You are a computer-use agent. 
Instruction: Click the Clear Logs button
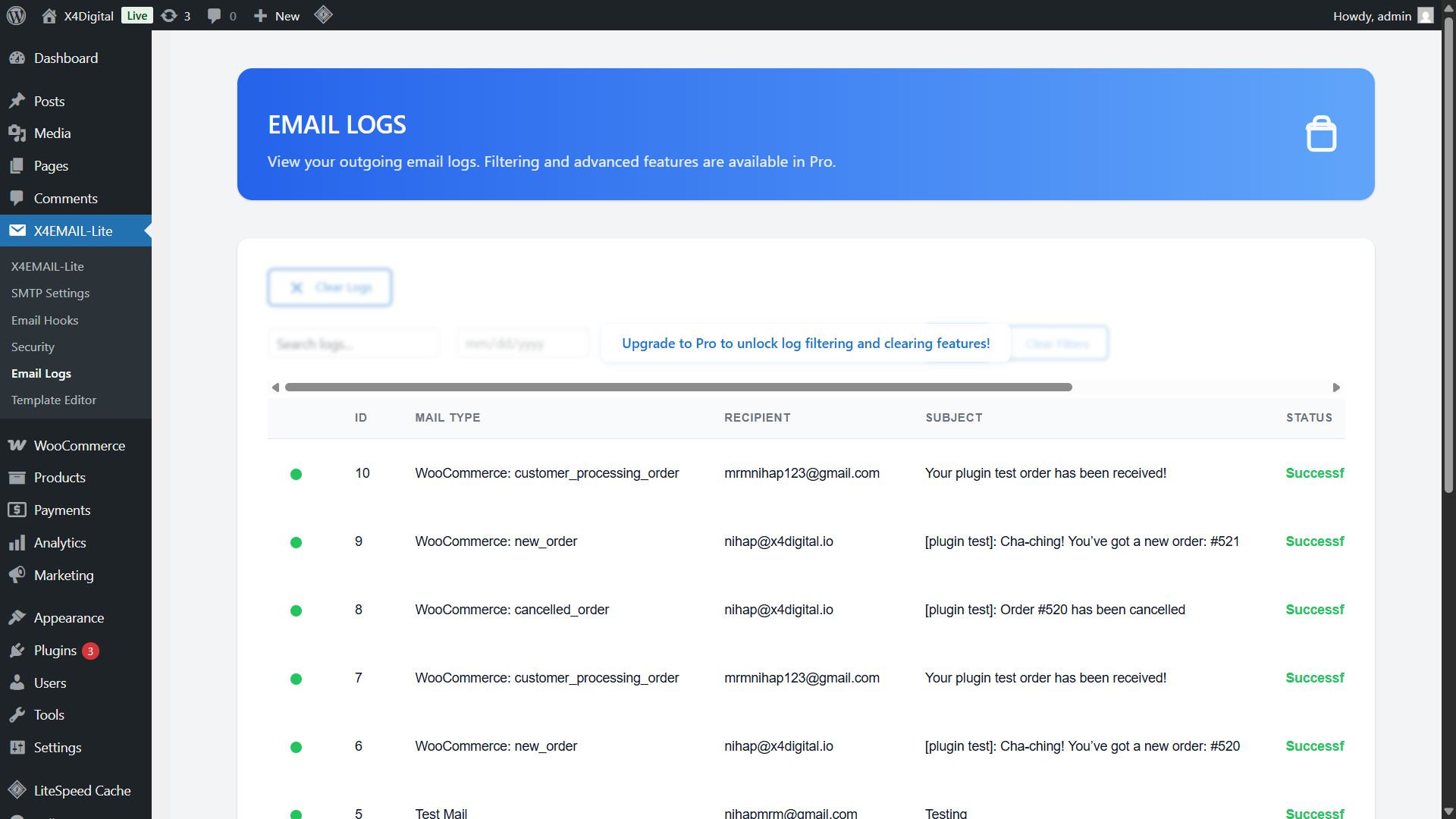coord(330,287)
